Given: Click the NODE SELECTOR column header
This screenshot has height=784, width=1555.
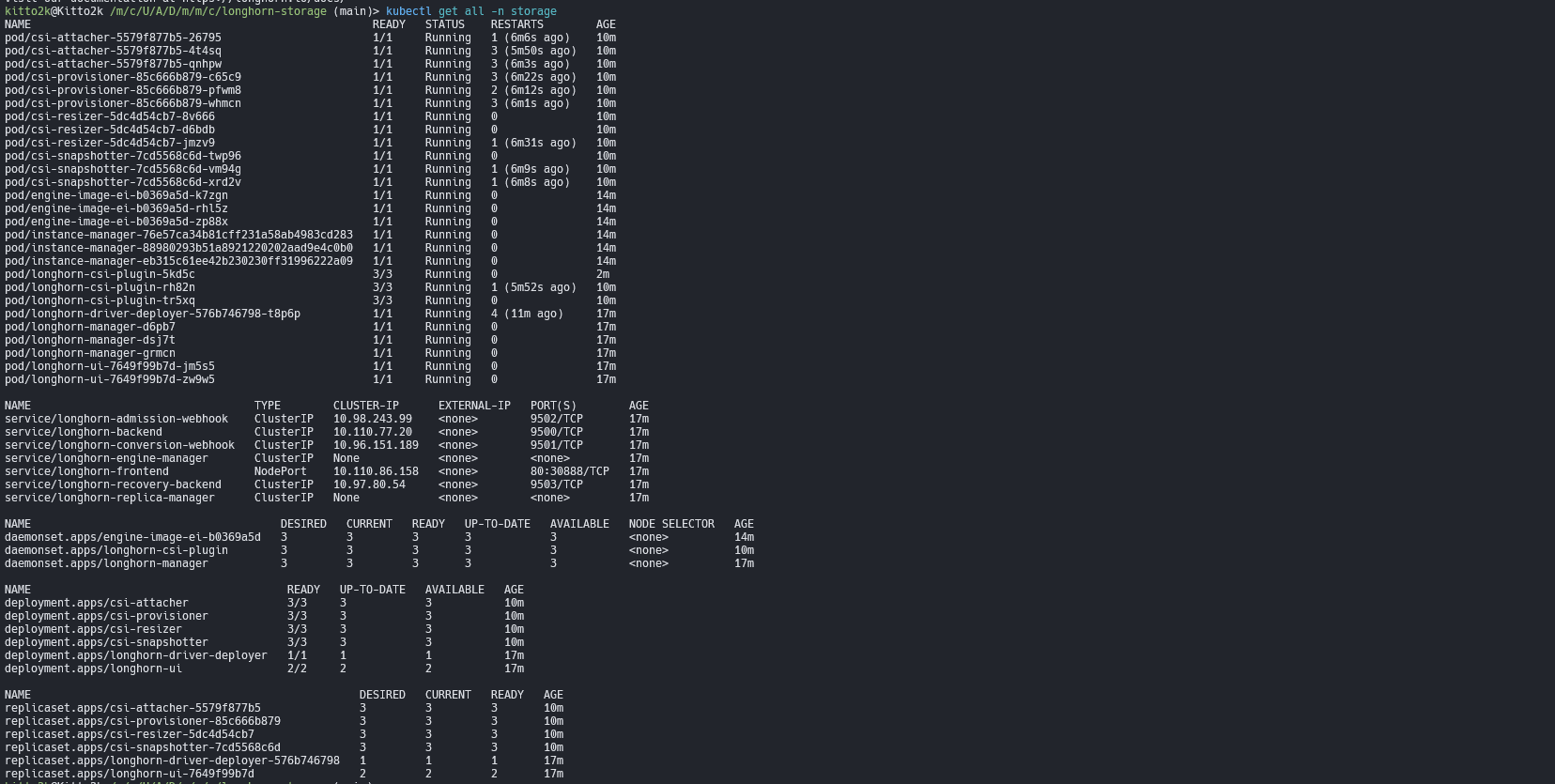Looking at the screenshot, I should 671,524.
